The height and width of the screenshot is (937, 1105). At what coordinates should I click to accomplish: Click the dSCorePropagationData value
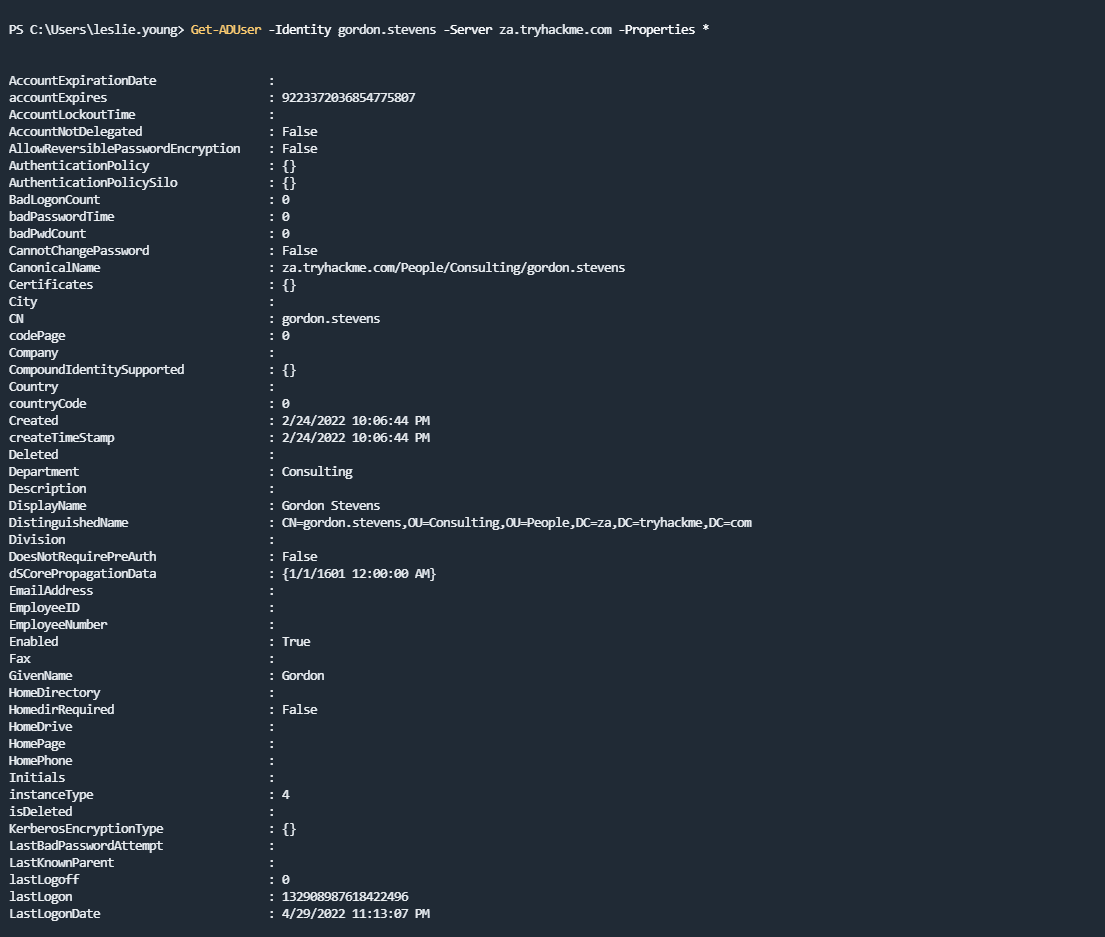click(359, 574)
